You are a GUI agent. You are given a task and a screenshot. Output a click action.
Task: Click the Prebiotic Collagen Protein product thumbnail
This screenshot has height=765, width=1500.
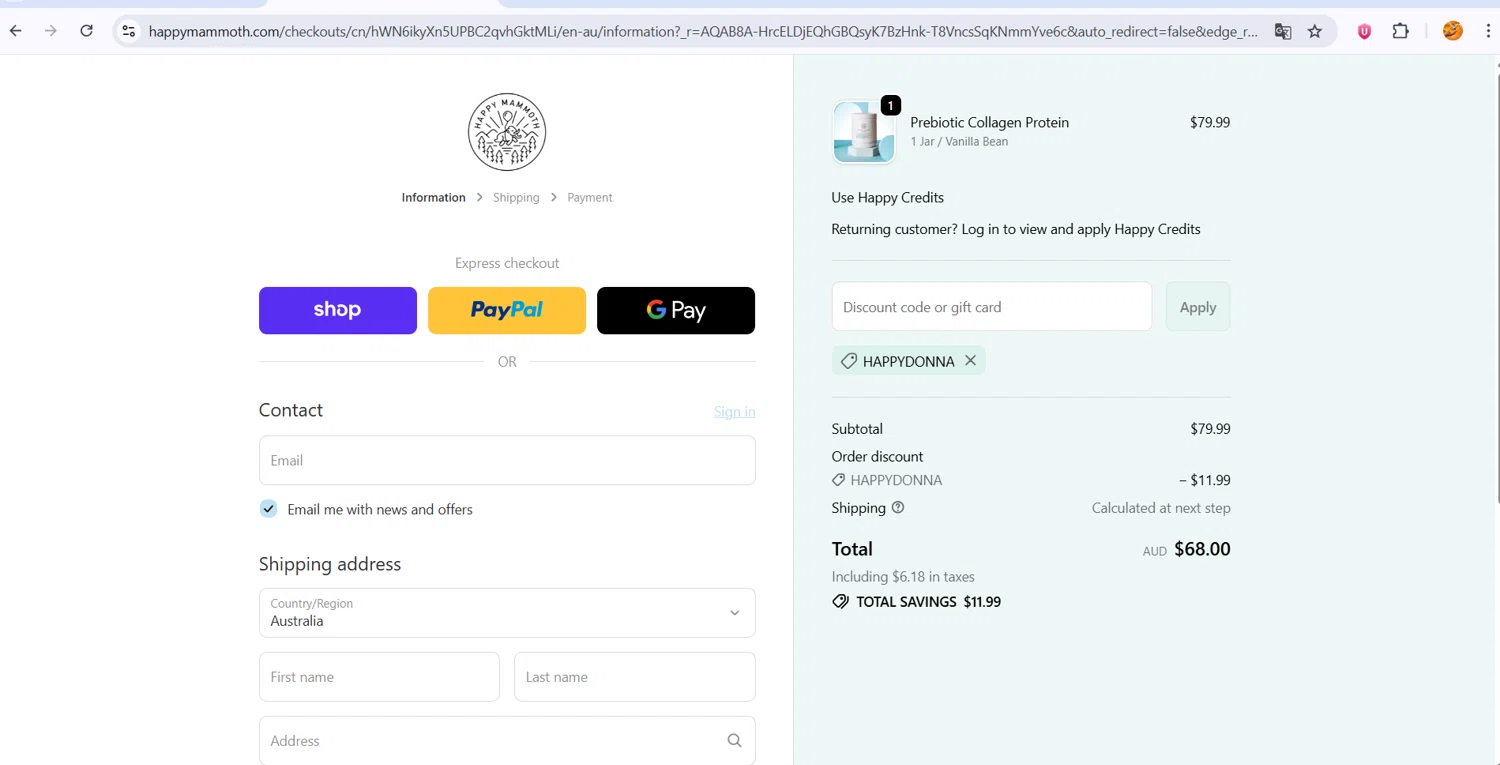point(864,132)
